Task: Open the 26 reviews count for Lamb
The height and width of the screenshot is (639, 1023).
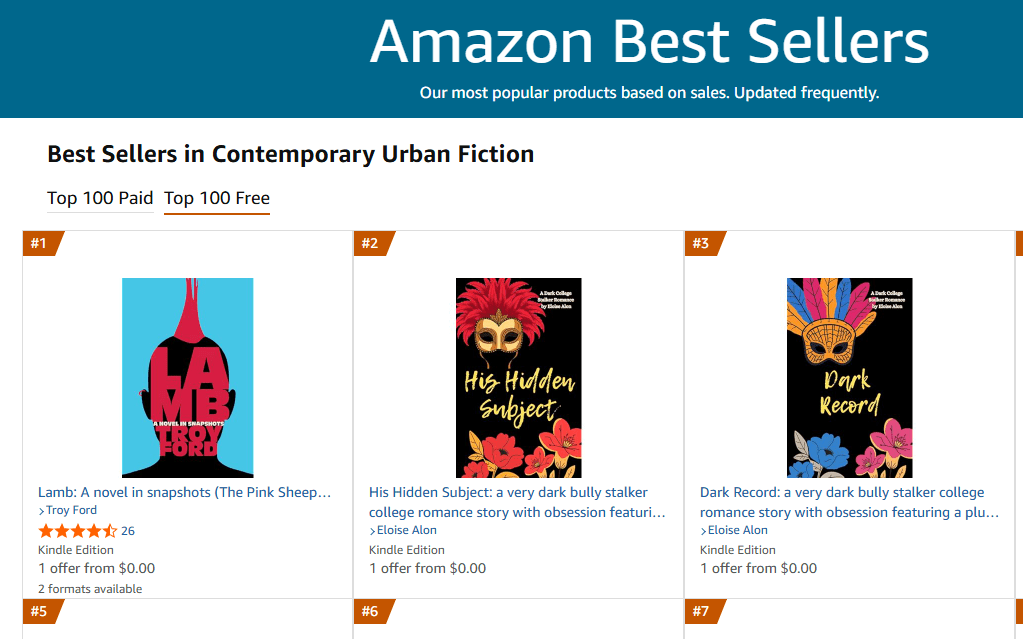Action: pos(128,531)
